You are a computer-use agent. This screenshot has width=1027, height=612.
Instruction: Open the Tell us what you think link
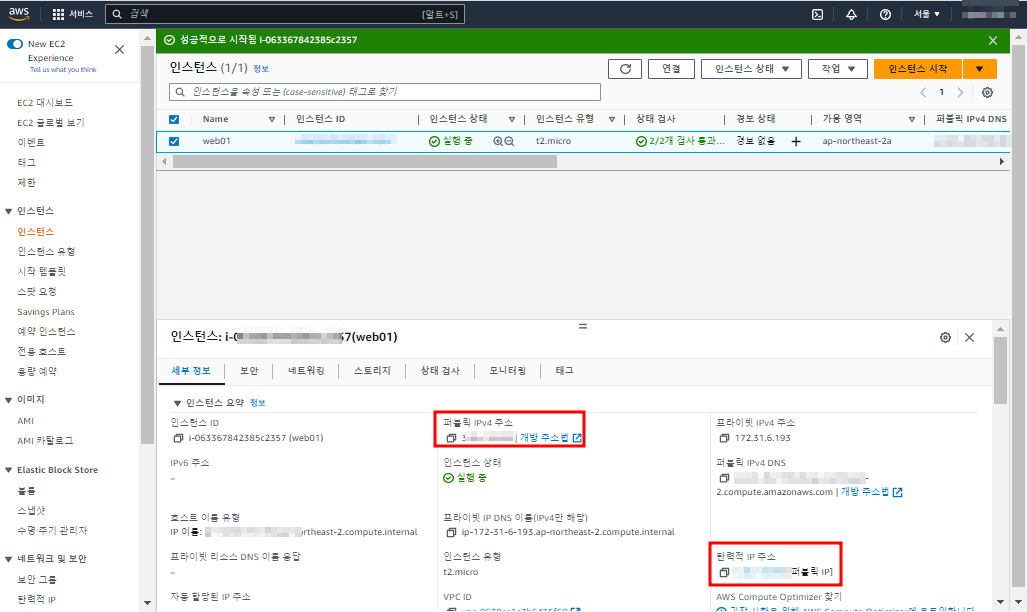[x=63, y=69]
